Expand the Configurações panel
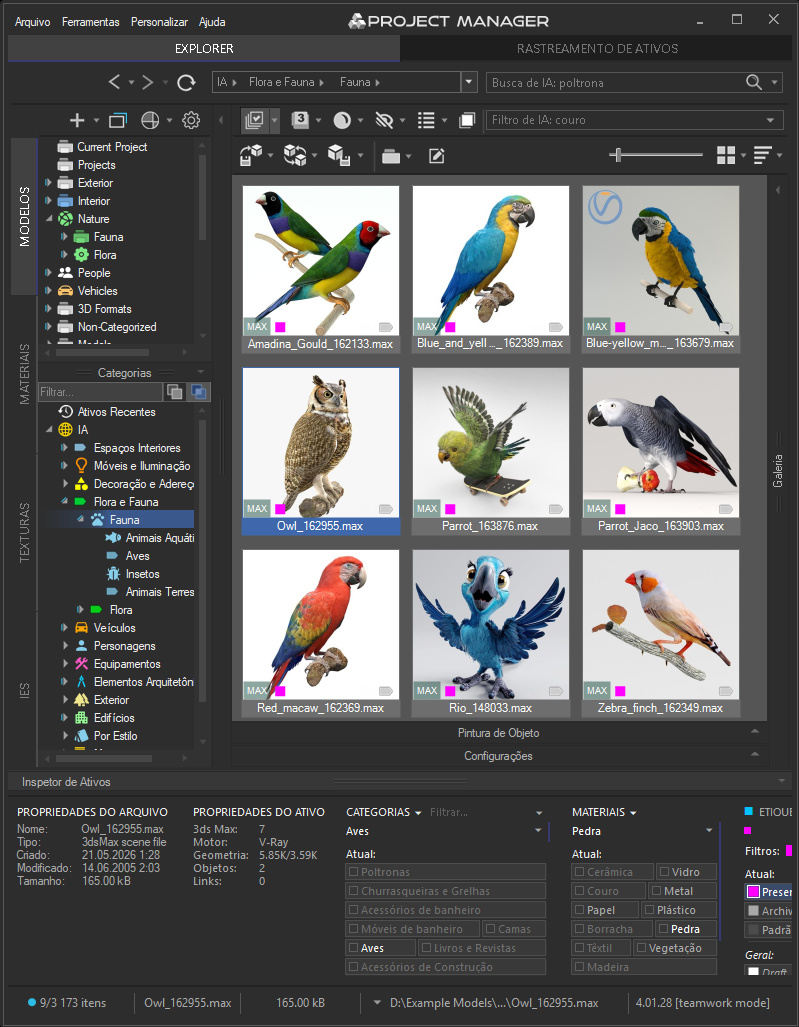 coord(498,755)
